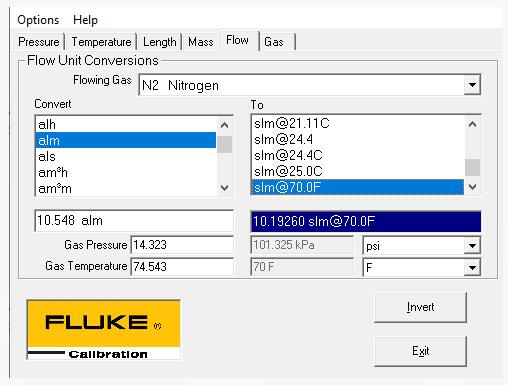Click the Invert button
Image resolution: width=508 pixels, height=385 pixels.
(x=420, y=307)
